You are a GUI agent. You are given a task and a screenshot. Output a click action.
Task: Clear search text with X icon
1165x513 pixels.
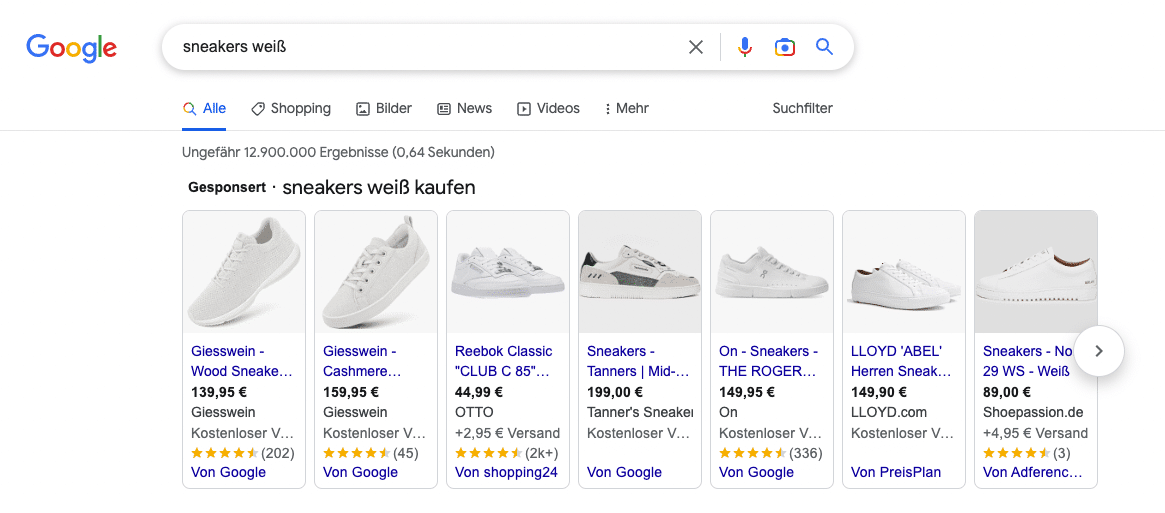(696, 47)
